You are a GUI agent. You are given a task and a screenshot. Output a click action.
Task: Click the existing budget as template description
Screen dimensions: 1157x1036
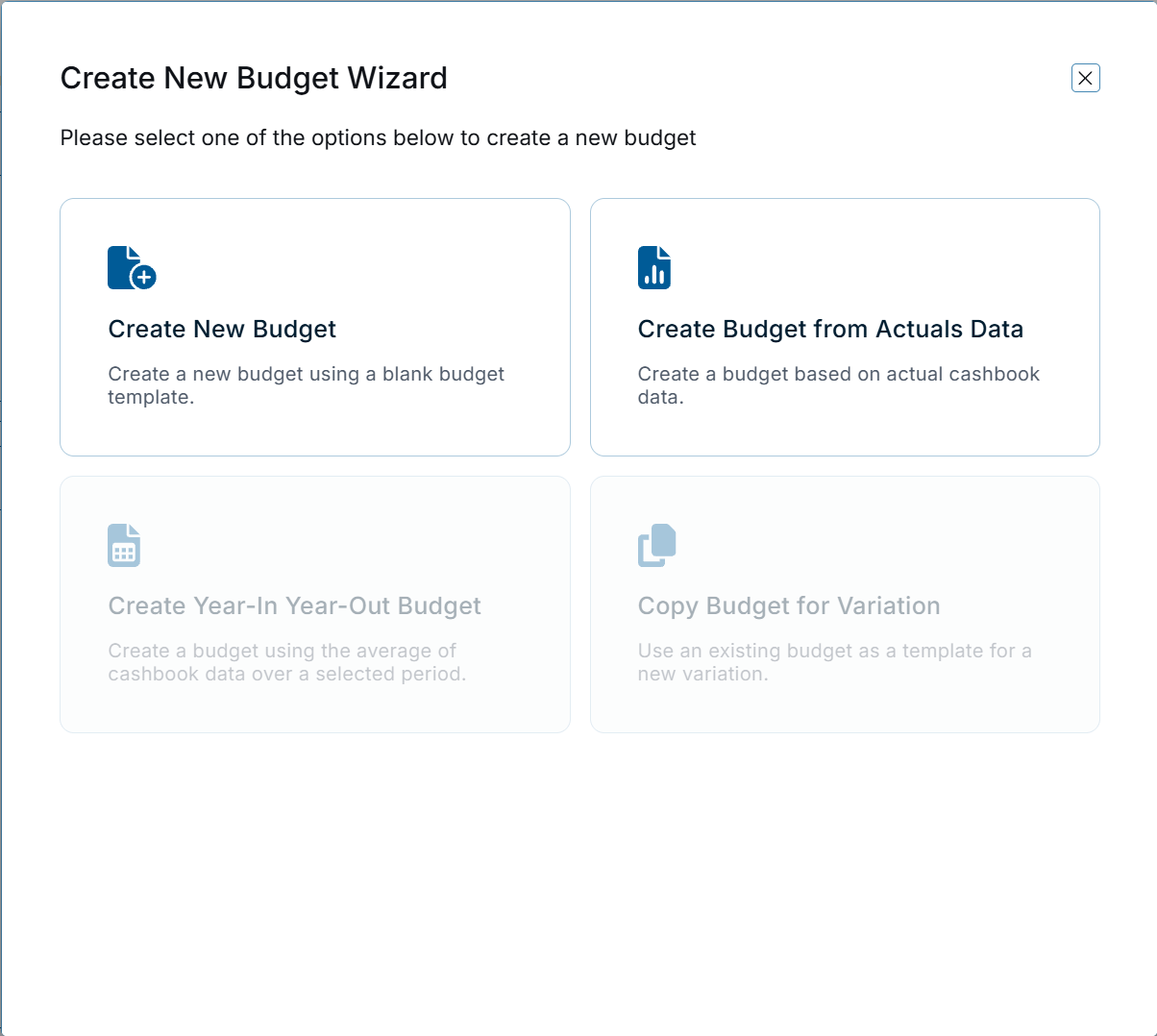[x=835, y=662]
